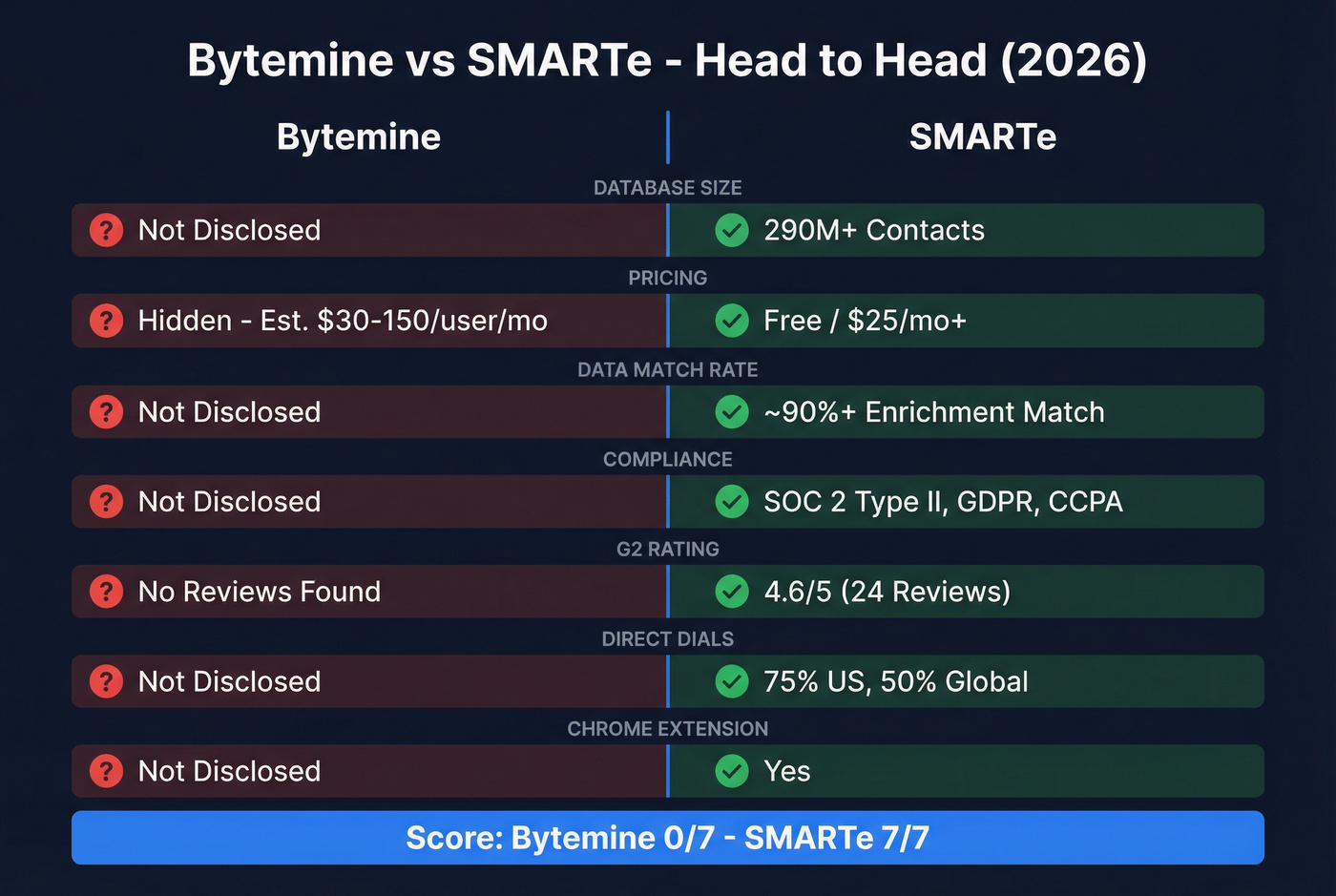Click the red question icon in Direct Dials row
The image size is (1336, 896).
tap(106, 681)
